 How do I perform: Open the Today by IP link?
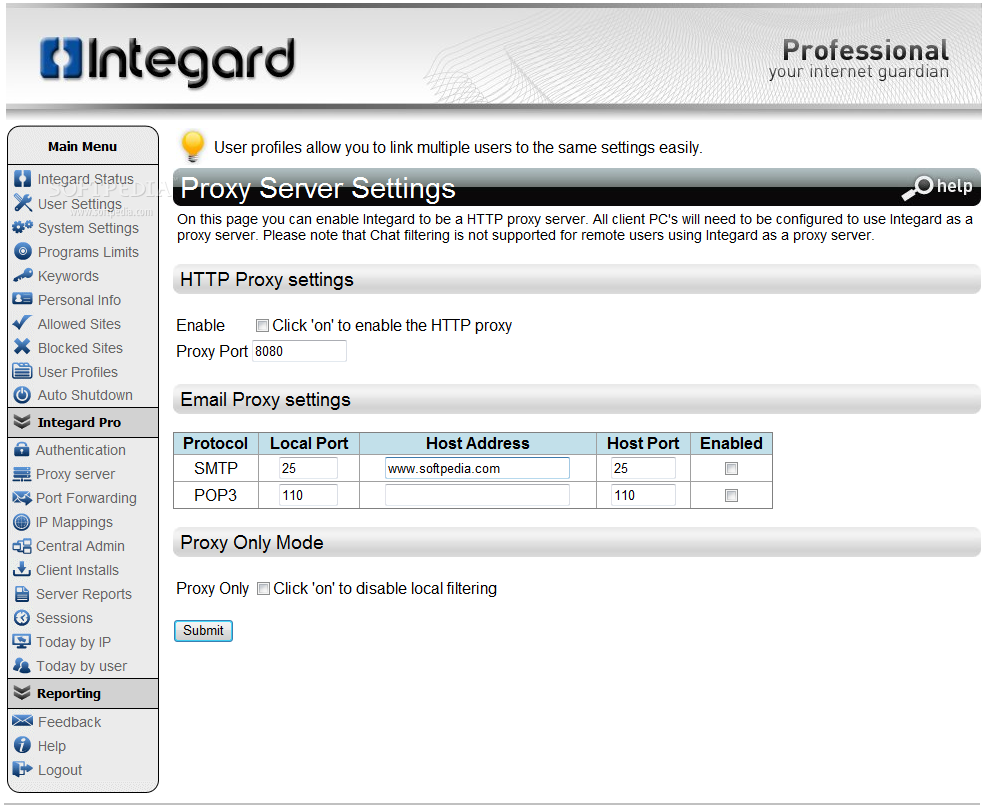pos(73,642)
